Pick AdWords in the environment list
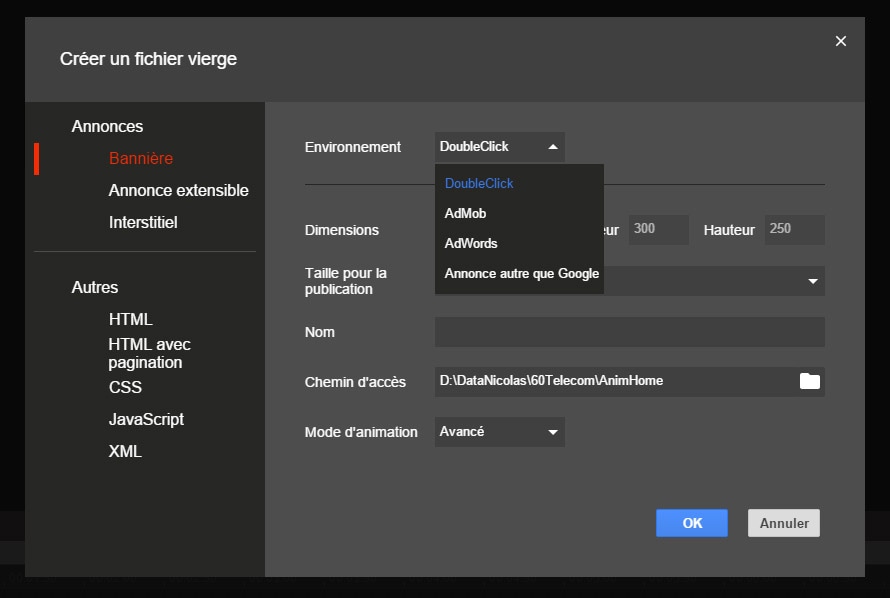Viewport: 890px width, 598px height. click(471, 243)
